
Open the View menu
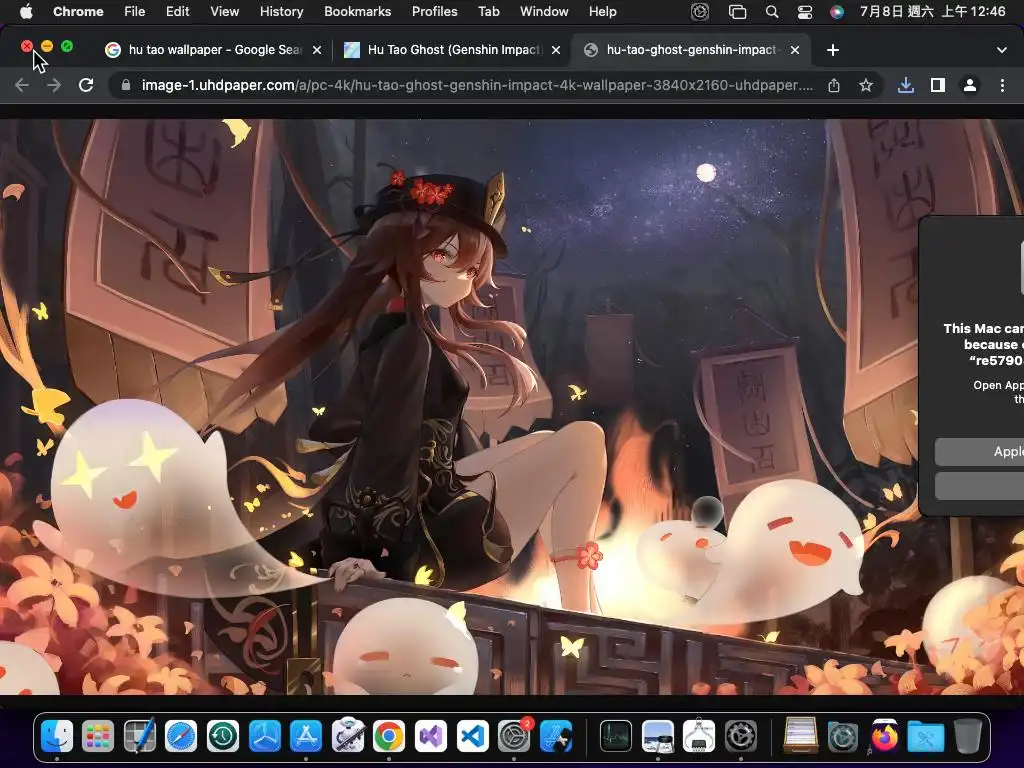pyautogui.click(x=224, y=12)
